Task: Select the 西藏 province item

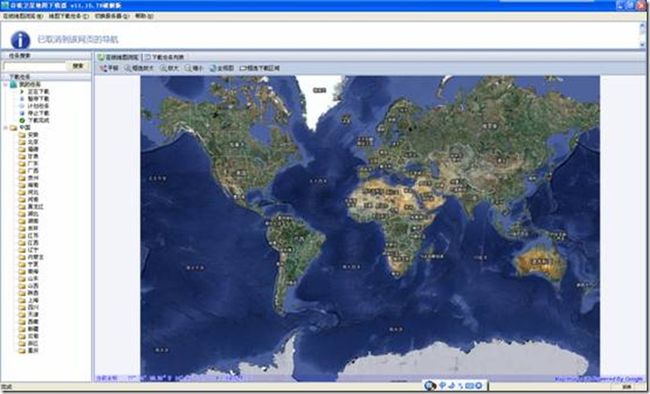Action: click(x=33, y=322)
